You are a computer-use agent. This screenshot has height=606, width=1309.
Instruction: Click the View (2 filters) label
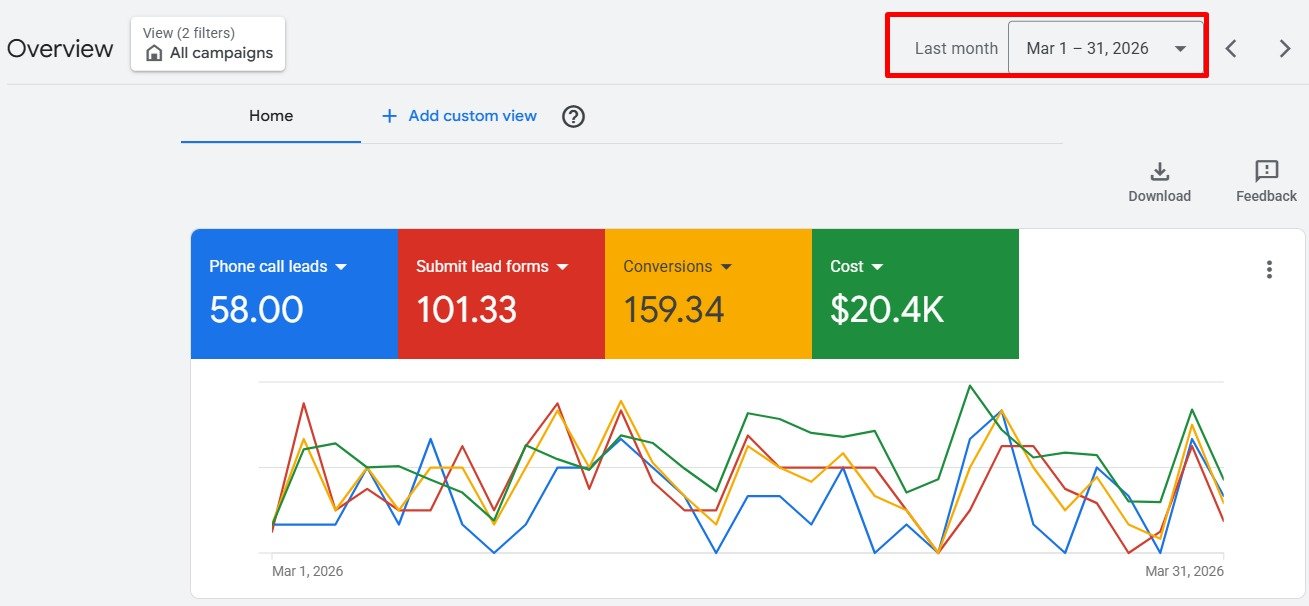tap(189, 33)
